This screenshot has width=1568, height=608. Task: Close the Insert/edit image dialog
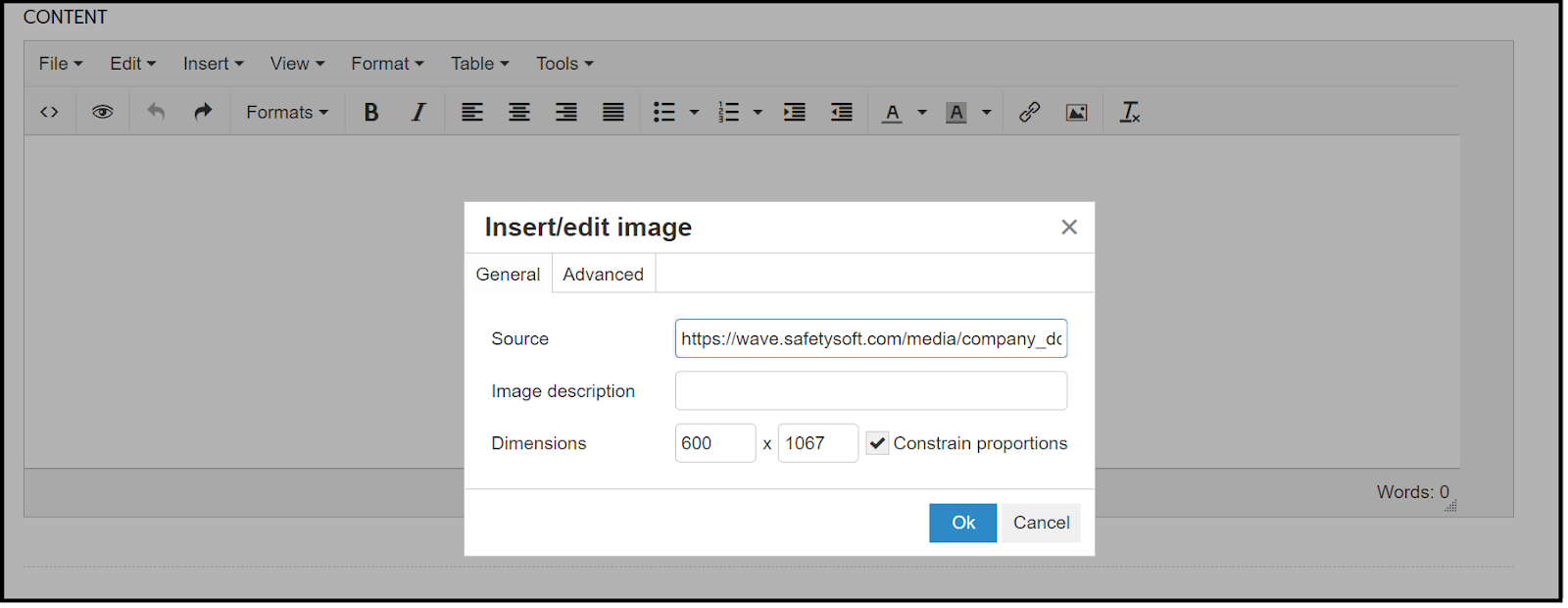(x=1069, y=228)
